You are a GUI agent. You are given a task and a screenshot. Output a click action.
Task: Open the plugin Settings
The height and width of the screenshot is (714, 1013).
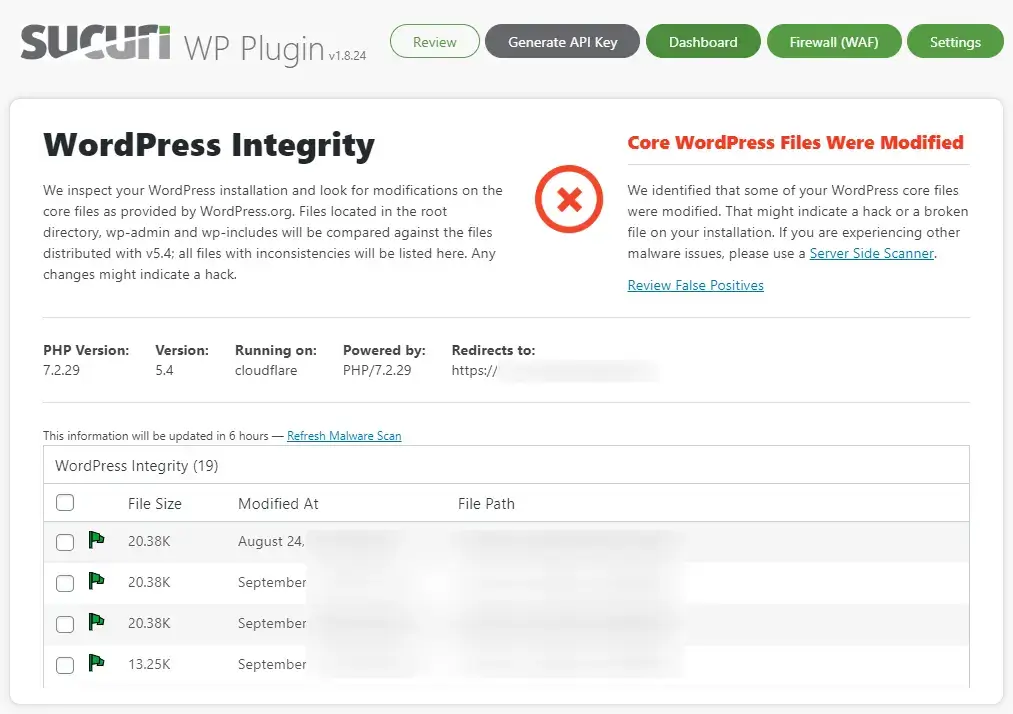tap(955, 41)
